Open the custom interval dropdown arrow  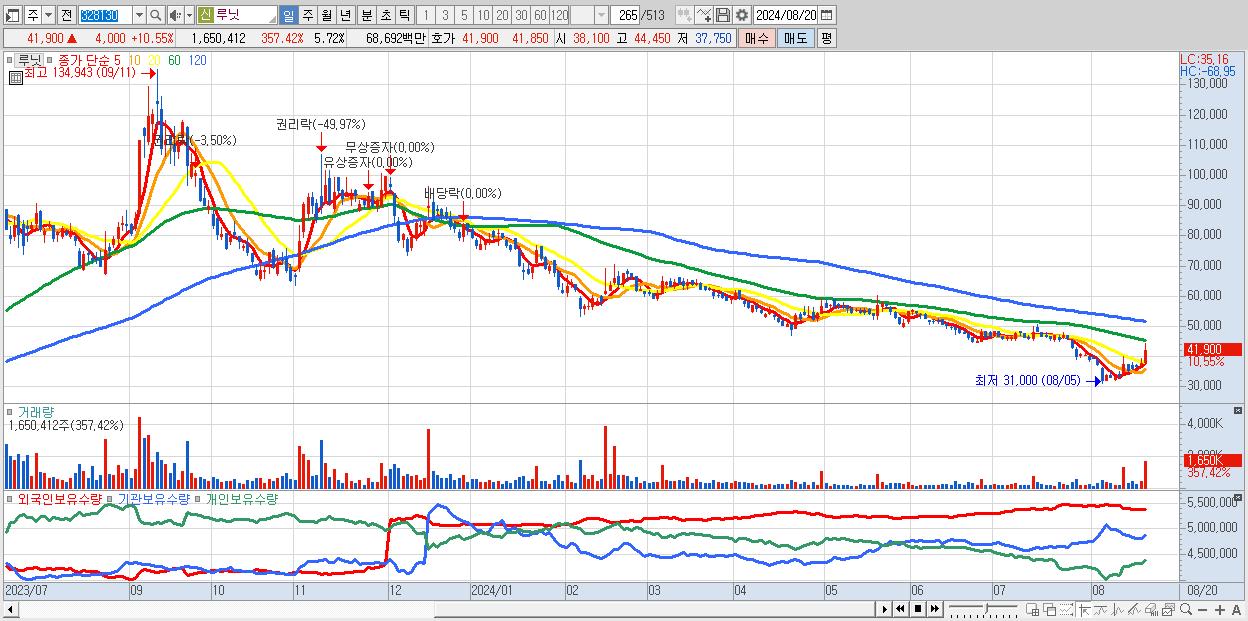coord(601,15)
